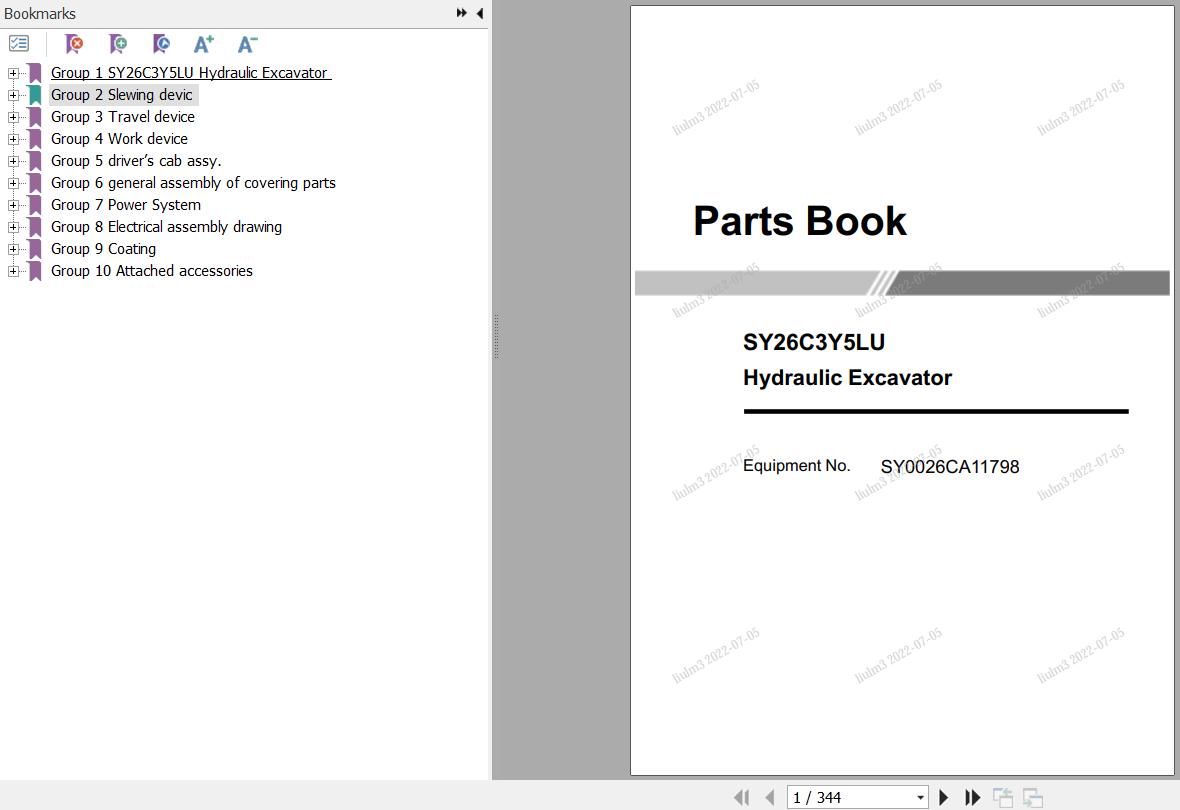Increase bookmark font size with A+ icon
This screenshot has width=1180, height=810.
204,44
